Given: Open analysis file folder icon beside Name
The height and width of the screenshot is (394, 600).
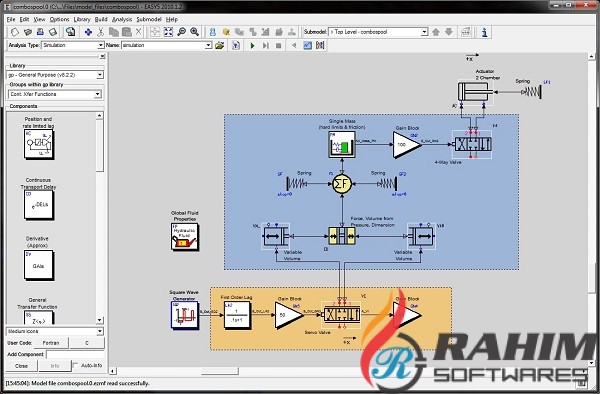Looking at the screenshot, I should pyautogui.click(x=219, y=46).
